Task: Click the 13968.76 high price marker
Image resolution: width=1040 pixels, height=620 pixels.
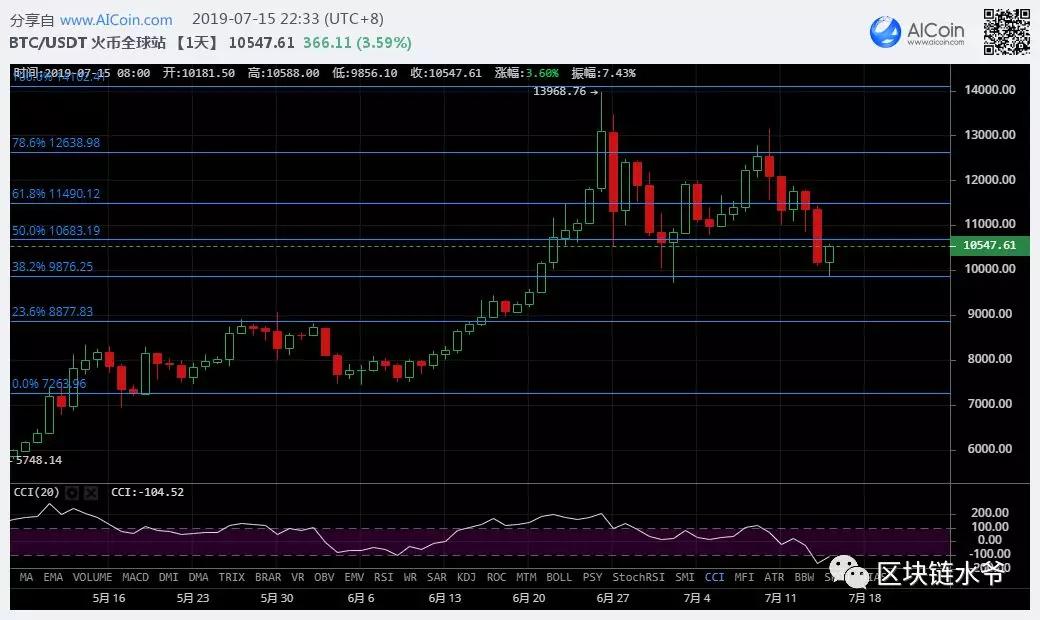Action: [565, 92]
